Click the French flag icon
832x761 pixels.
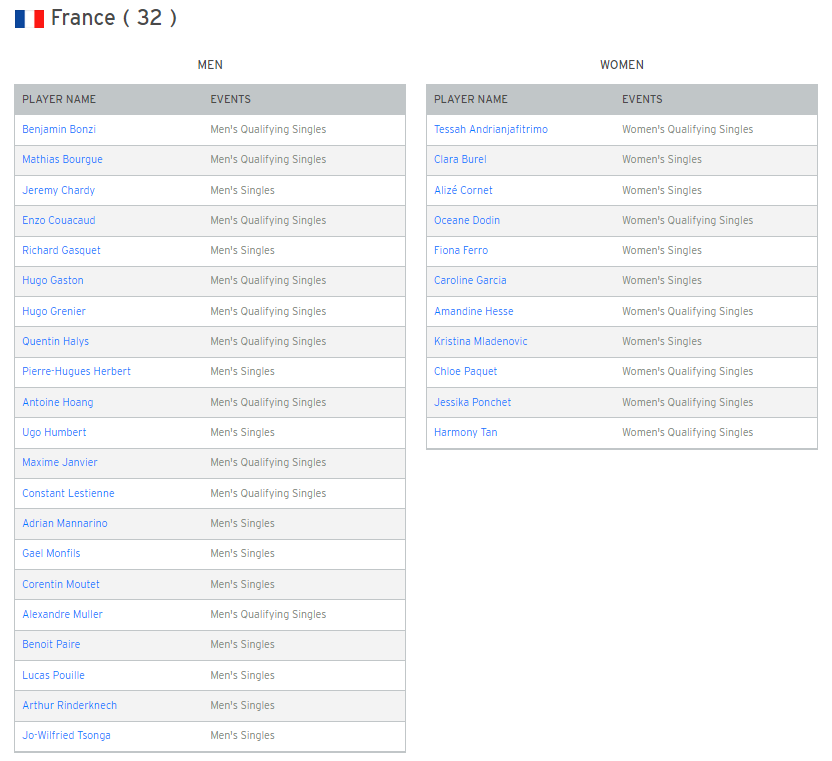[29, 19]
